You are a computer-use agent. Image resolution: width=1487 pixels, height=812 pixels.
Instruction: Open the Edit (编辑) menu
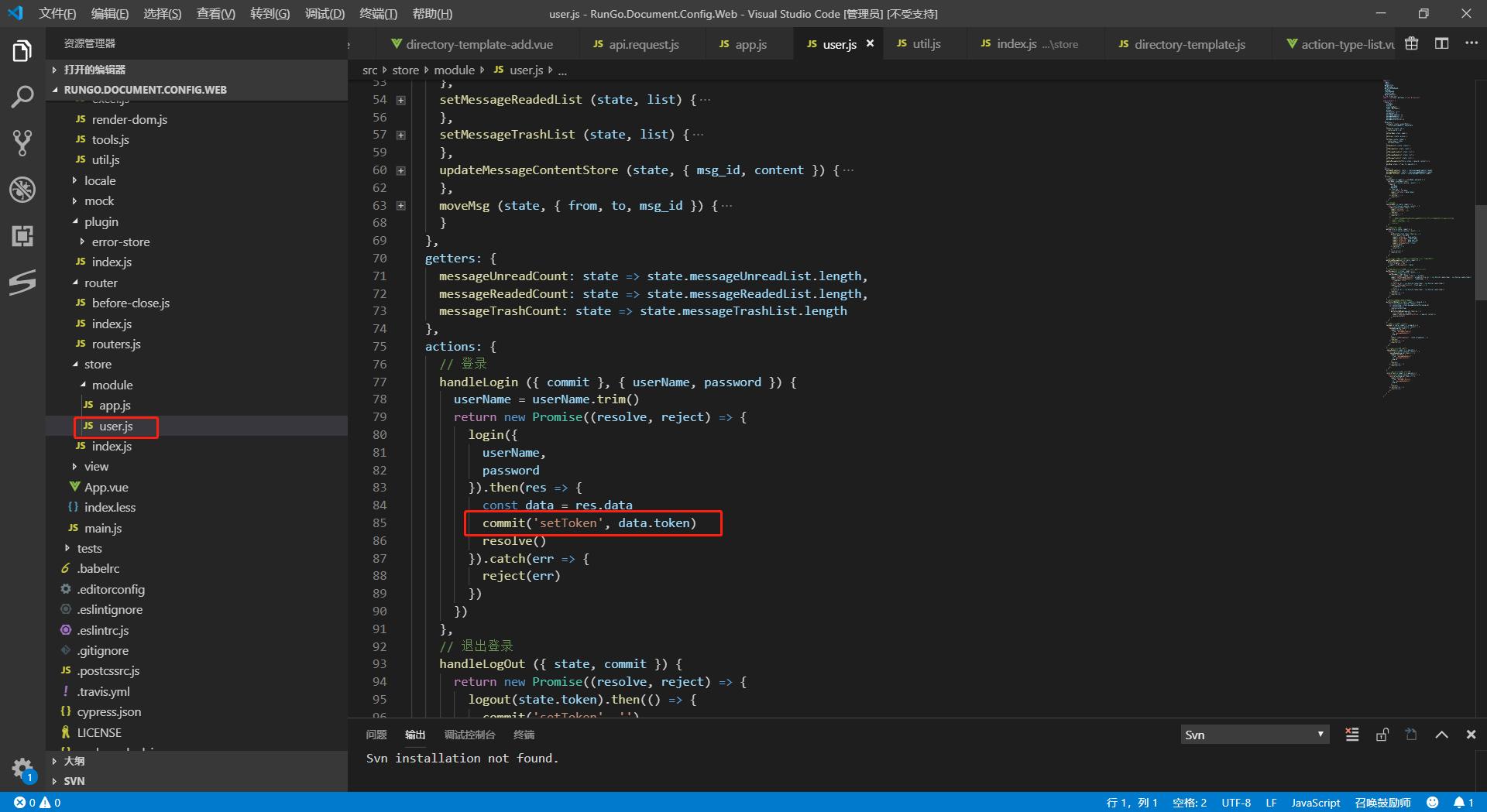coord(110,14)
